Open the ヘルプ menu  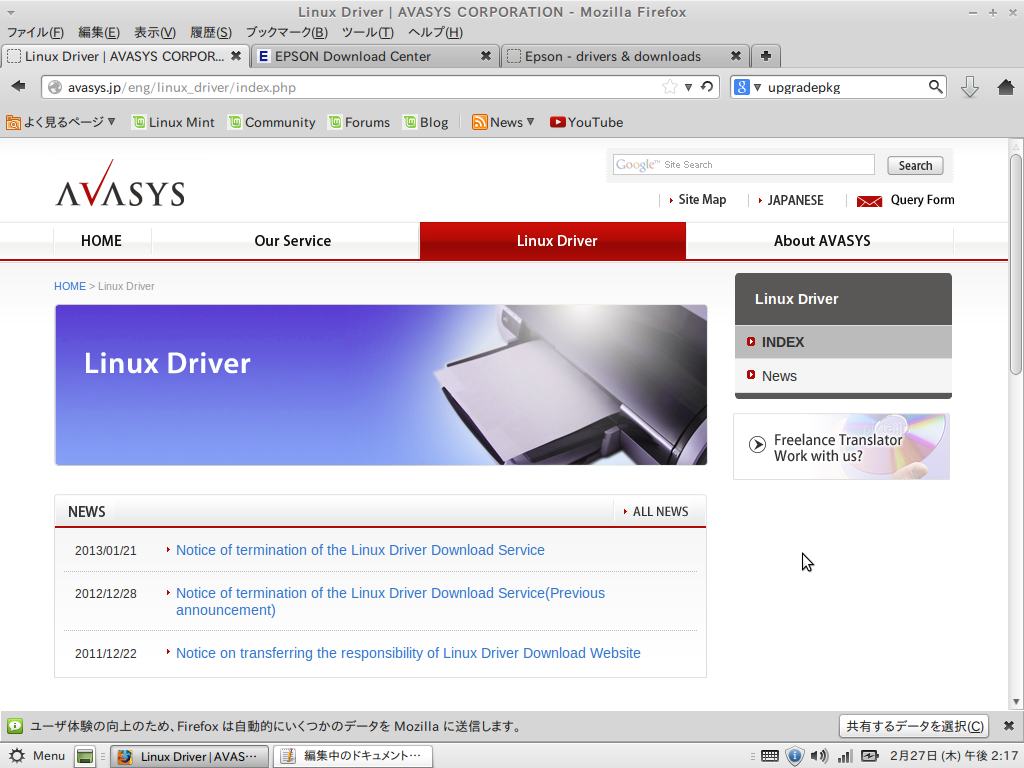[435, 33]
